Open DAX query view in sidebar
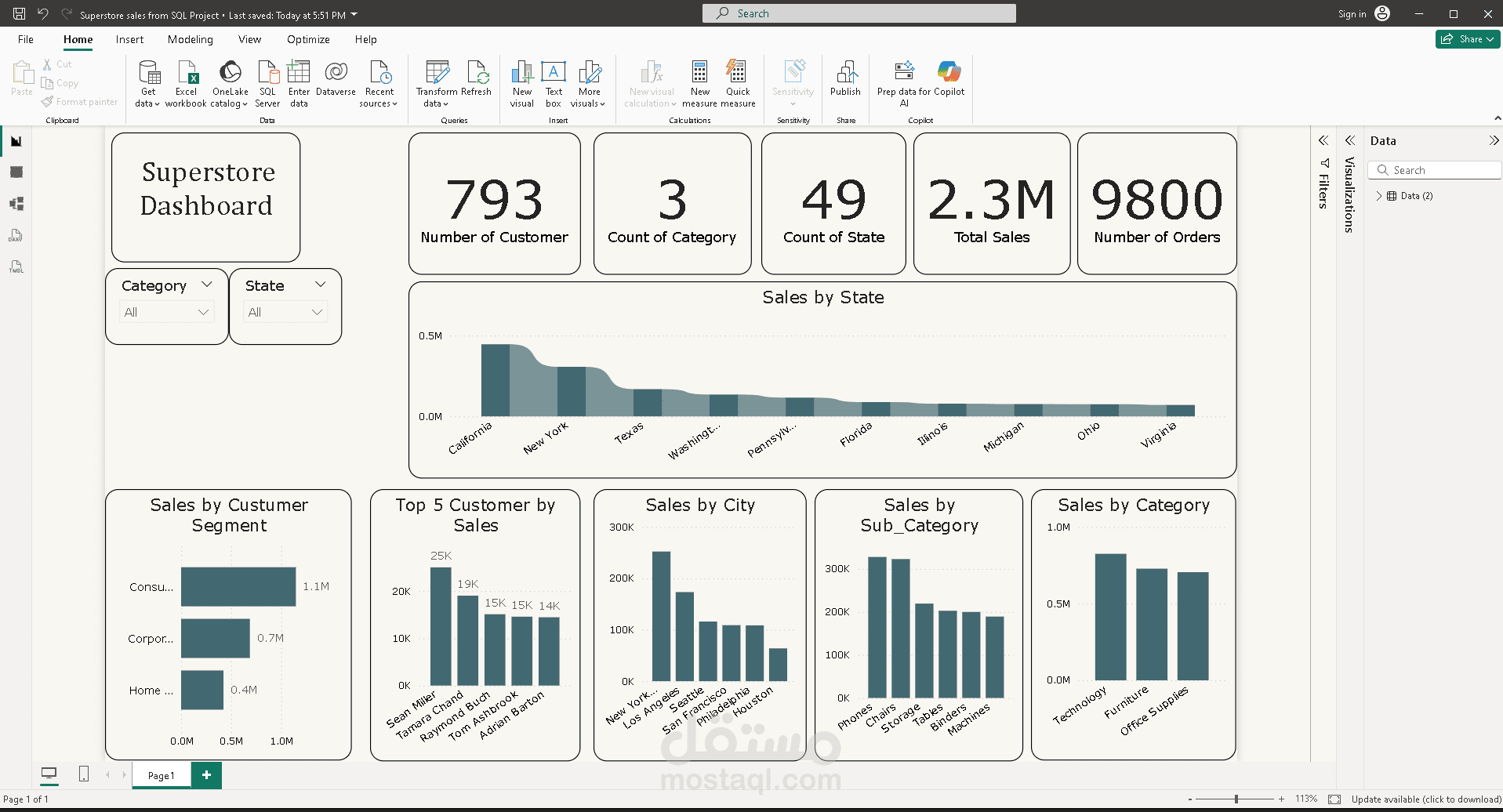Image resolution: width=1503 pixels, height=812 pixels. point(16,235)
